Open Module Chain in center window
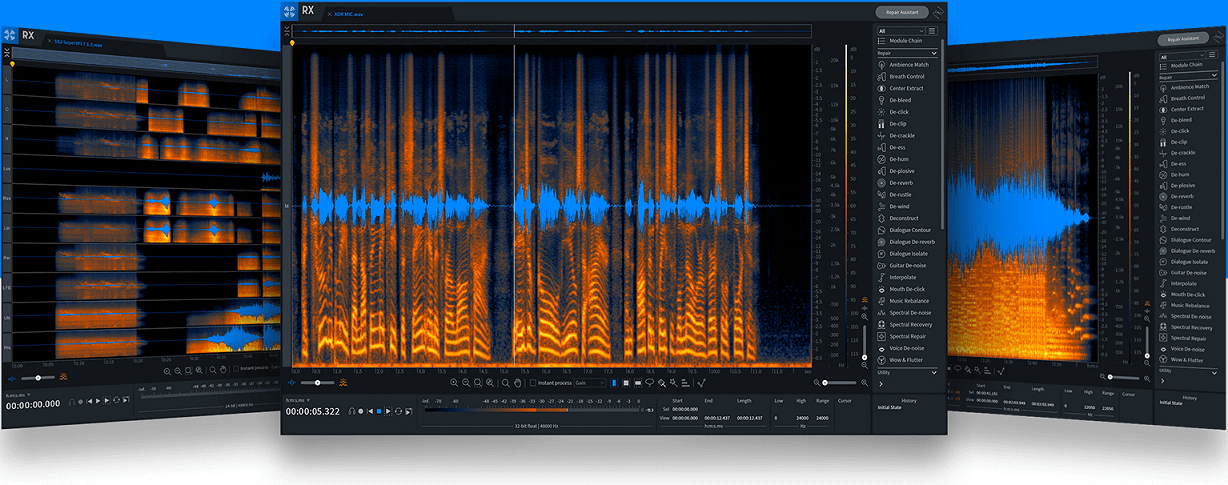The height and width of the screenshot is (485, 1228). click(x=906, y=41)
